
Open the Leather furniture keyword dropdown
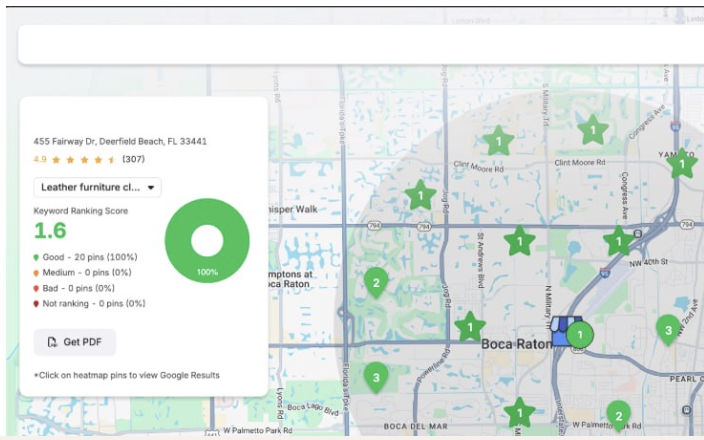point(97,187)
